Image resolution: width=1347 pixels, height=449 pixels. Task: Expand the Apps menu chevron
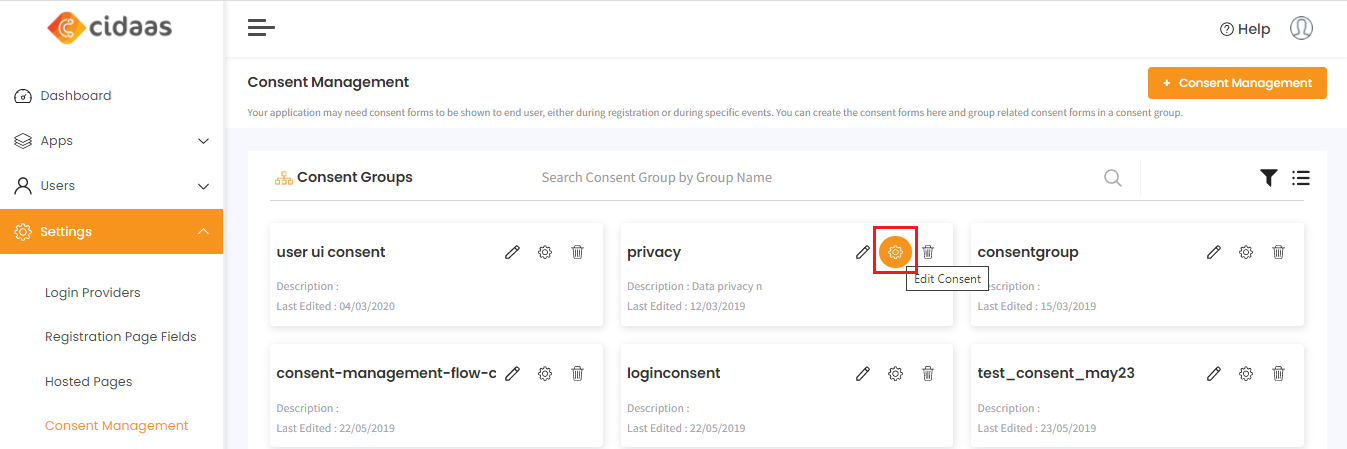[x=203, y=141]
